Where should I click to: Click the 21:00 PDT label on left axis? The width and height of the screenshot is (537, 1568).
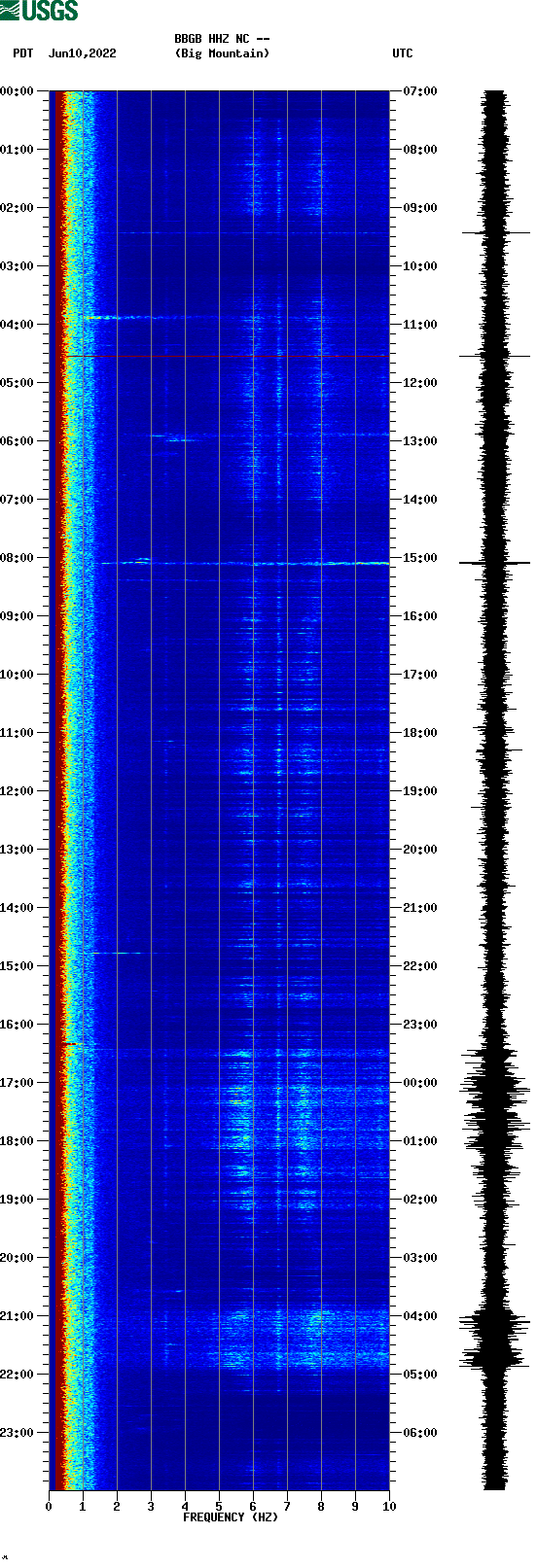pyautogui.click(x=18, y=1316)
